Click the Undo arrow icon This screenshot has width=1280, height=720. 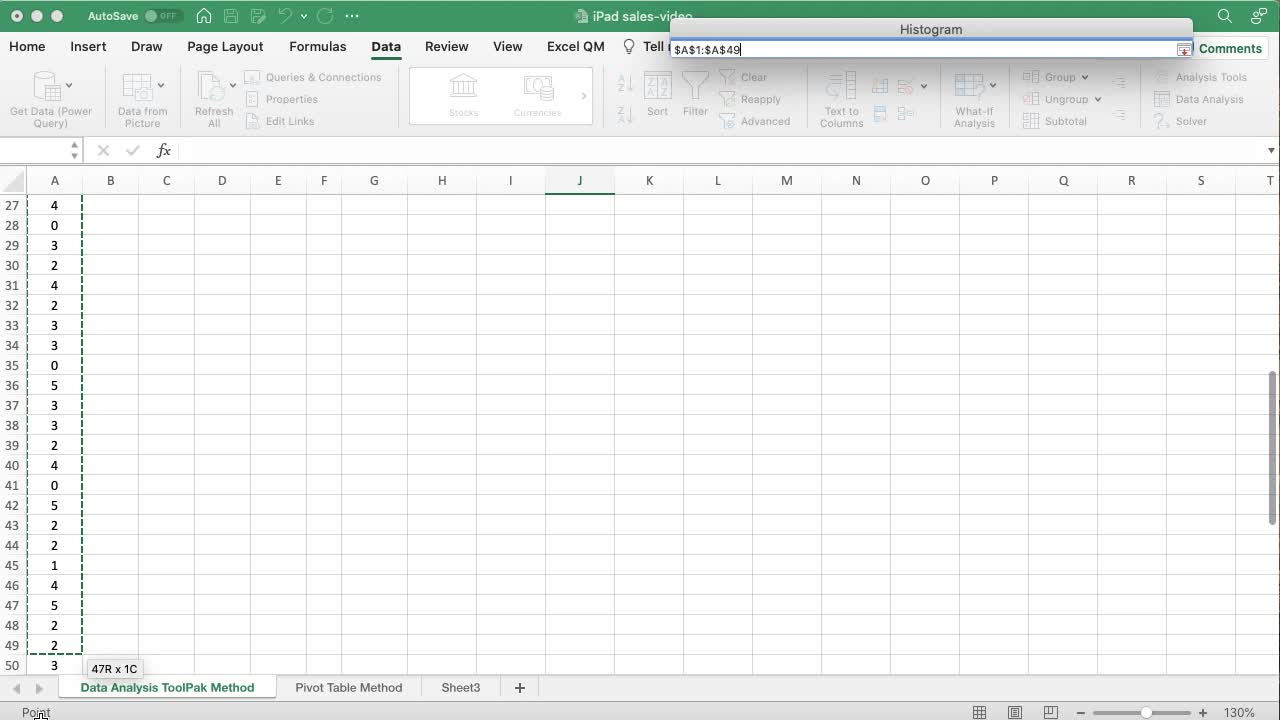(285, 16)
